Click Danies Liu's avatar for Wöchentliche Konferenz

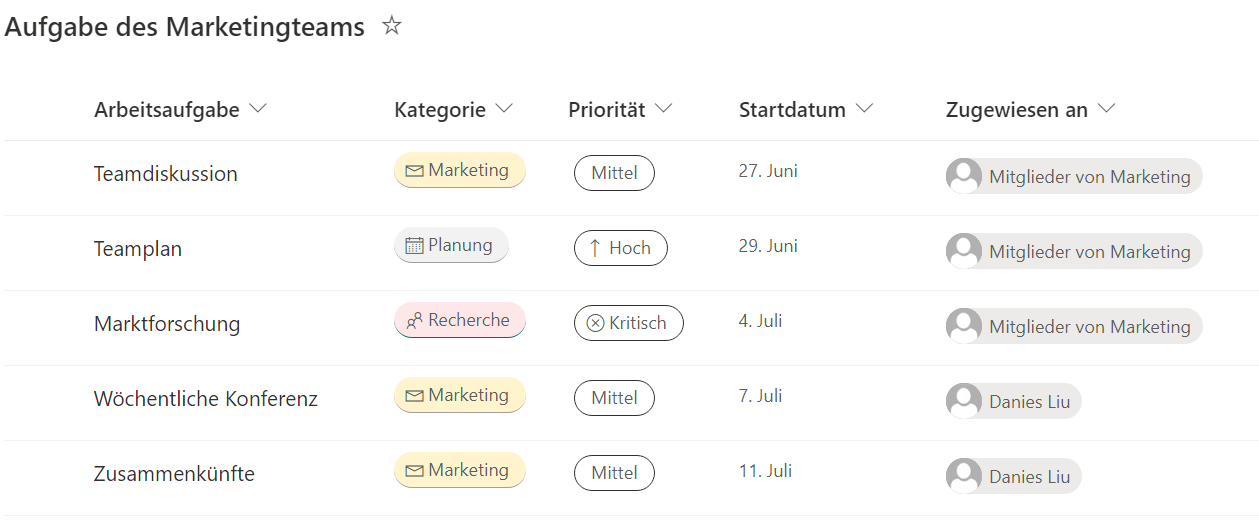pyautogui.click(x=964, y=401)
